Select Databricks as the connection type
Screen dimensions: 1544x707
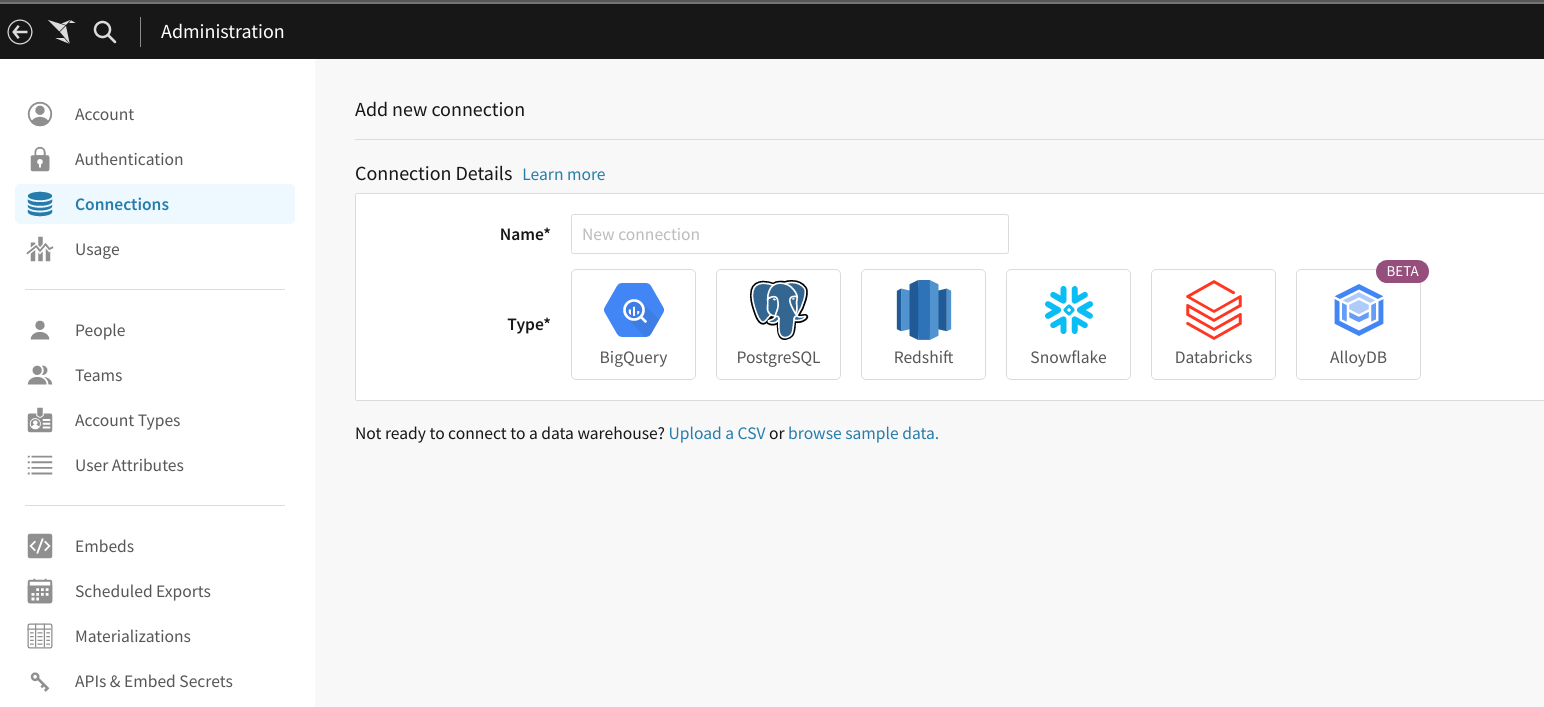[x=1213, y=323]
